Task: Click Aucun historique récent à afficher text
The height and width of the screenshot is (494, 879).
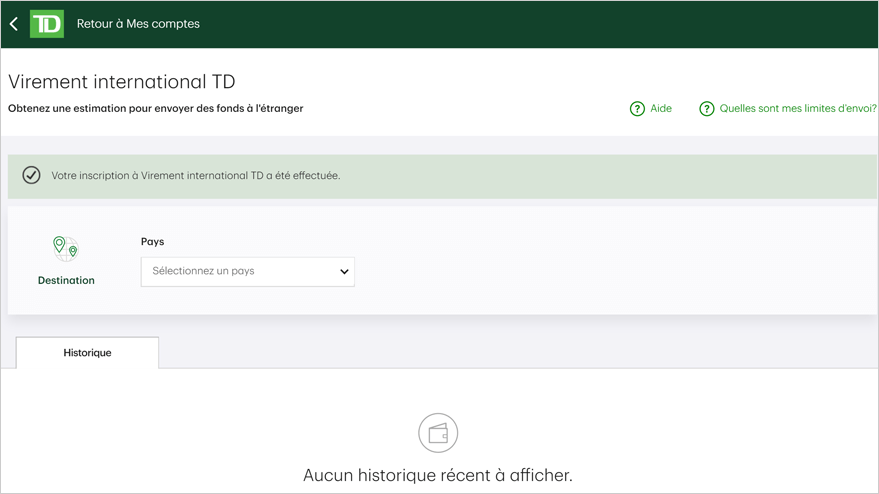Action: (x=438, y=475)
